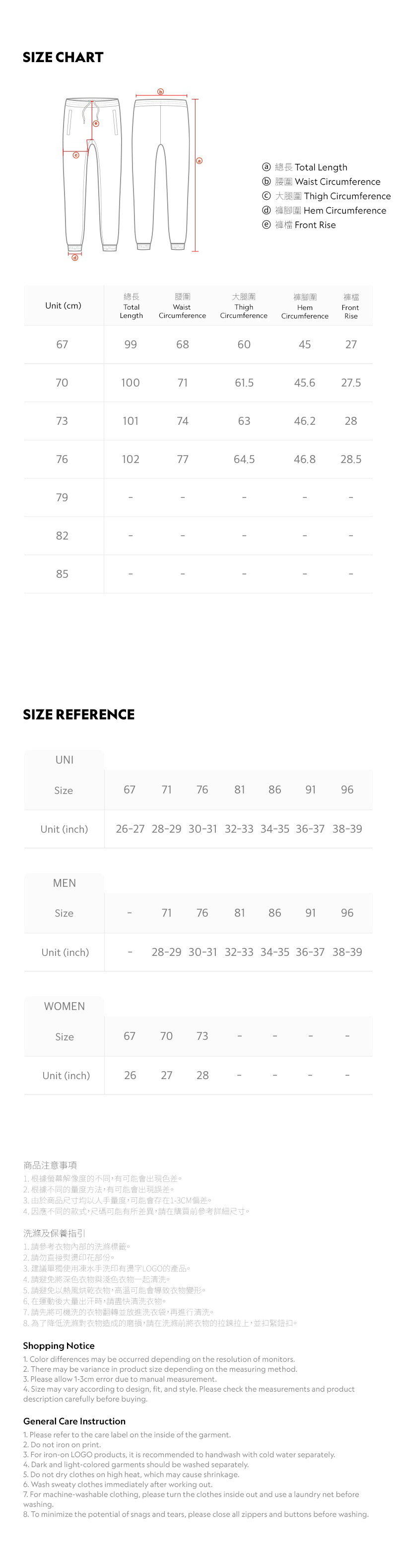Viewport: 397px width, 1568px height.
Task: Click the circled 'e' front rise marker on diagram
Action: point(95,124)
